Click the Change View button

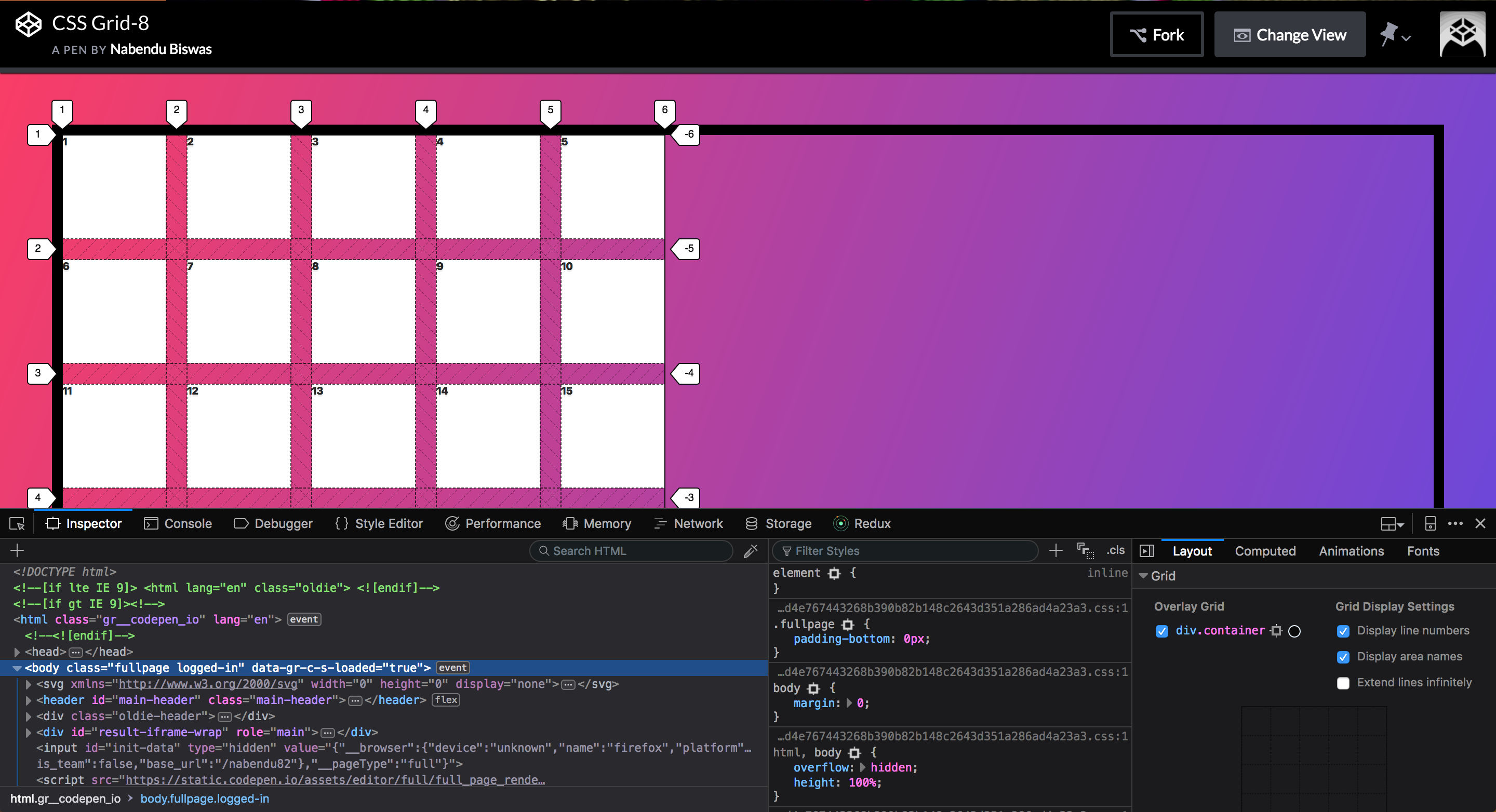(1290, 35)
